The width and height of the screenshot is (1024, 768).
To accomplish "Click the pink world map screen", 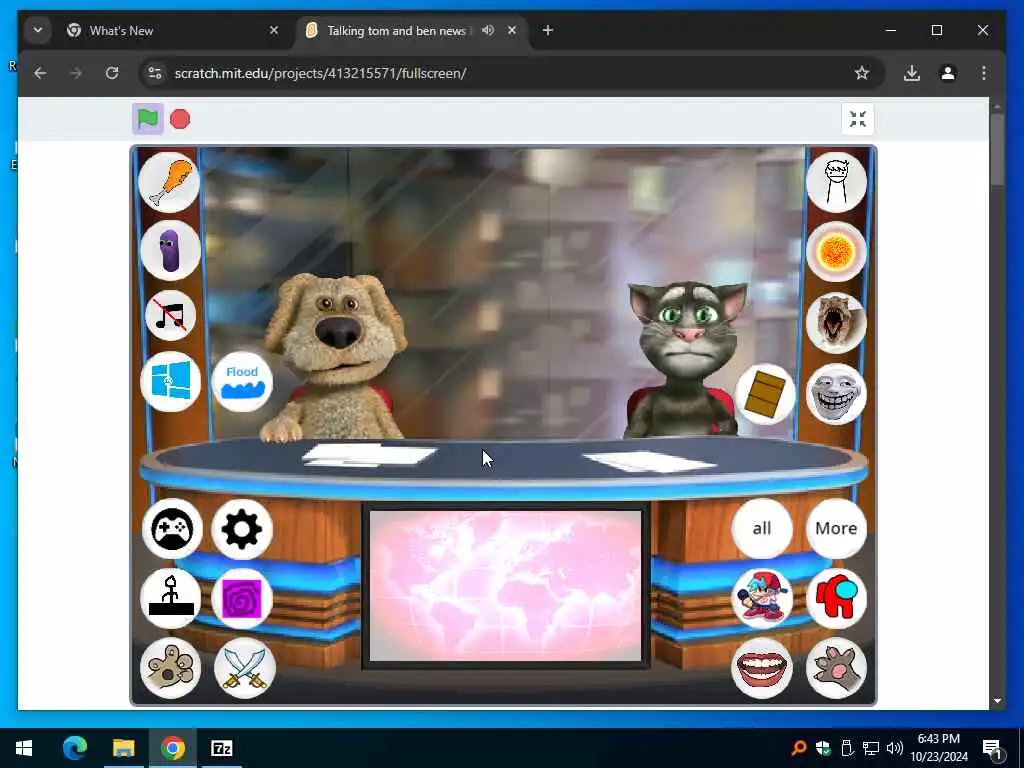I will click(x=505, y=586).
